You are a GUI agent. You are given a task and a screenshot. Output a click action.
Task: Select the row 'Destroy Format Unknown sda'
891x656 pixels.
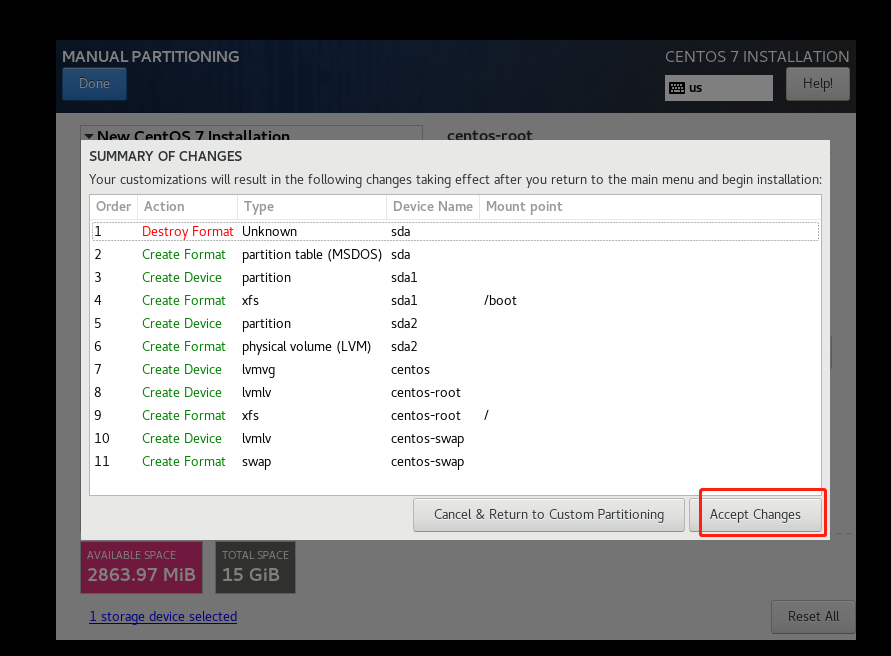click(x=455, y=231)
